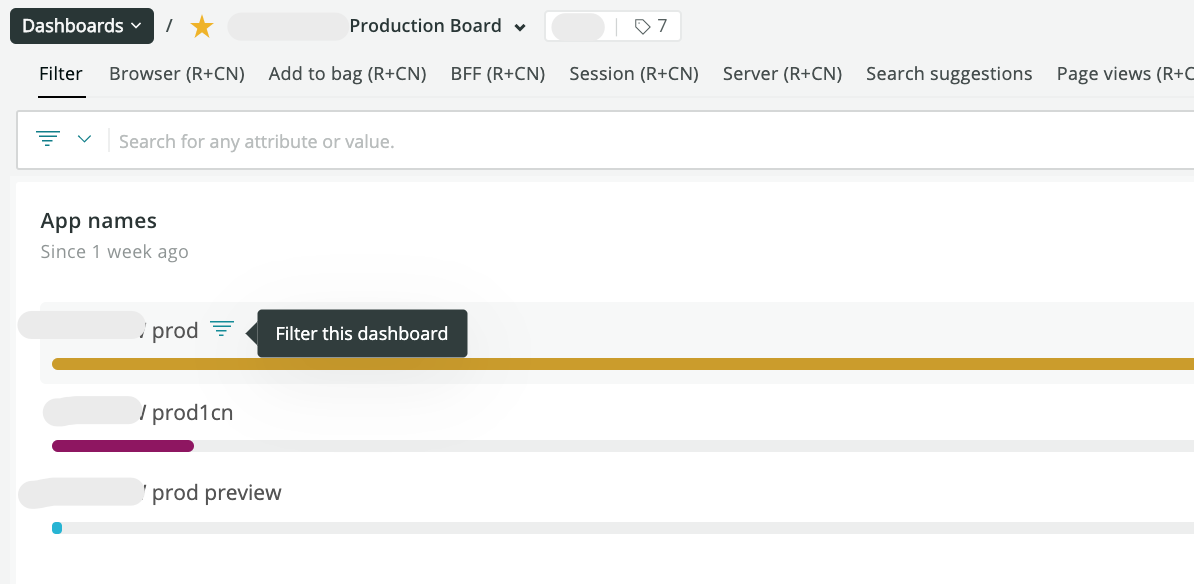Select the Server (R+CN) tab
The image size is (1194, 584).
(782, 73)
